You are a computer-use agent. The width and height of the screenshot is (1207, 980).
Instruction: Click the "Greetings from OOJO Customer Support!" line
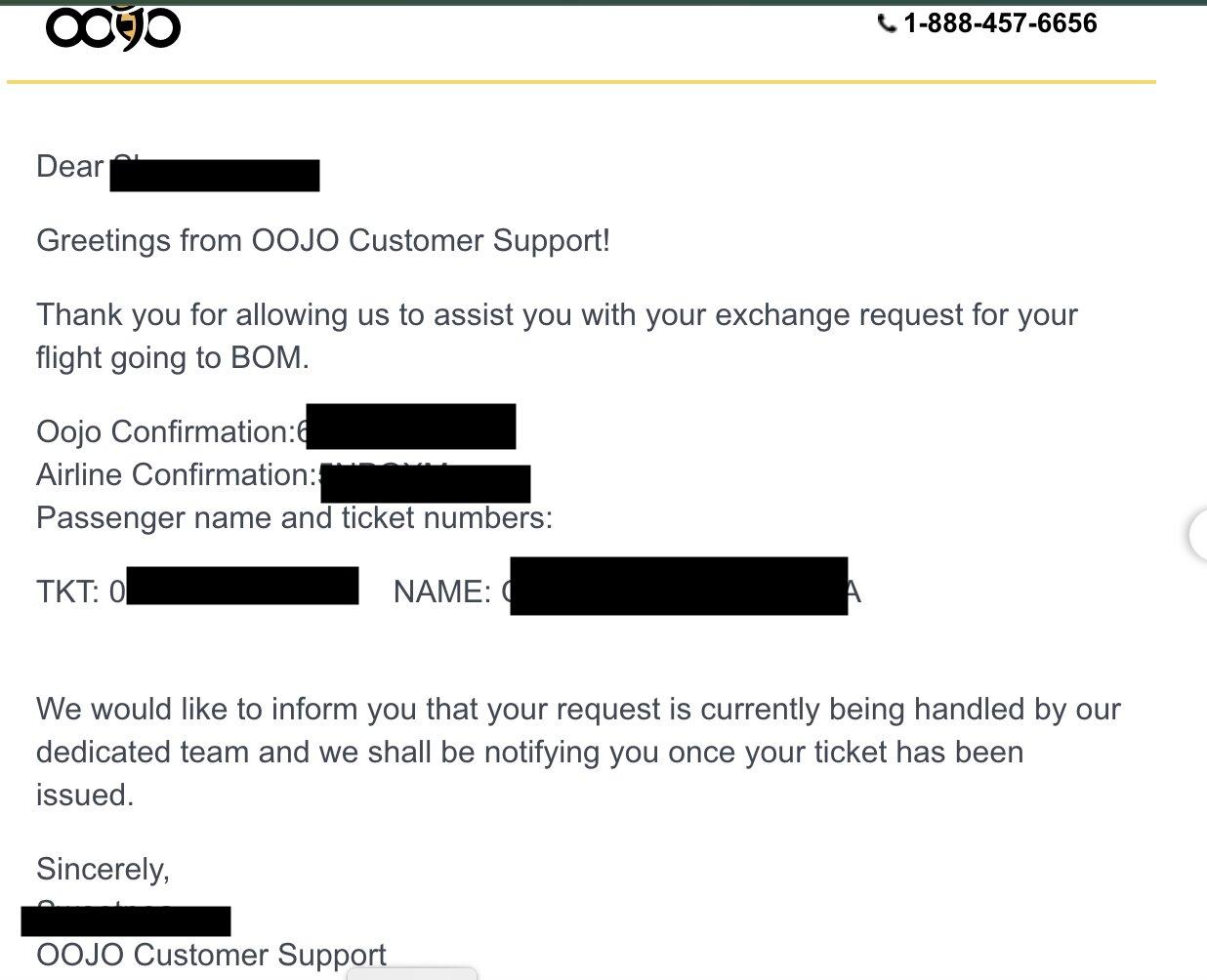323,240
